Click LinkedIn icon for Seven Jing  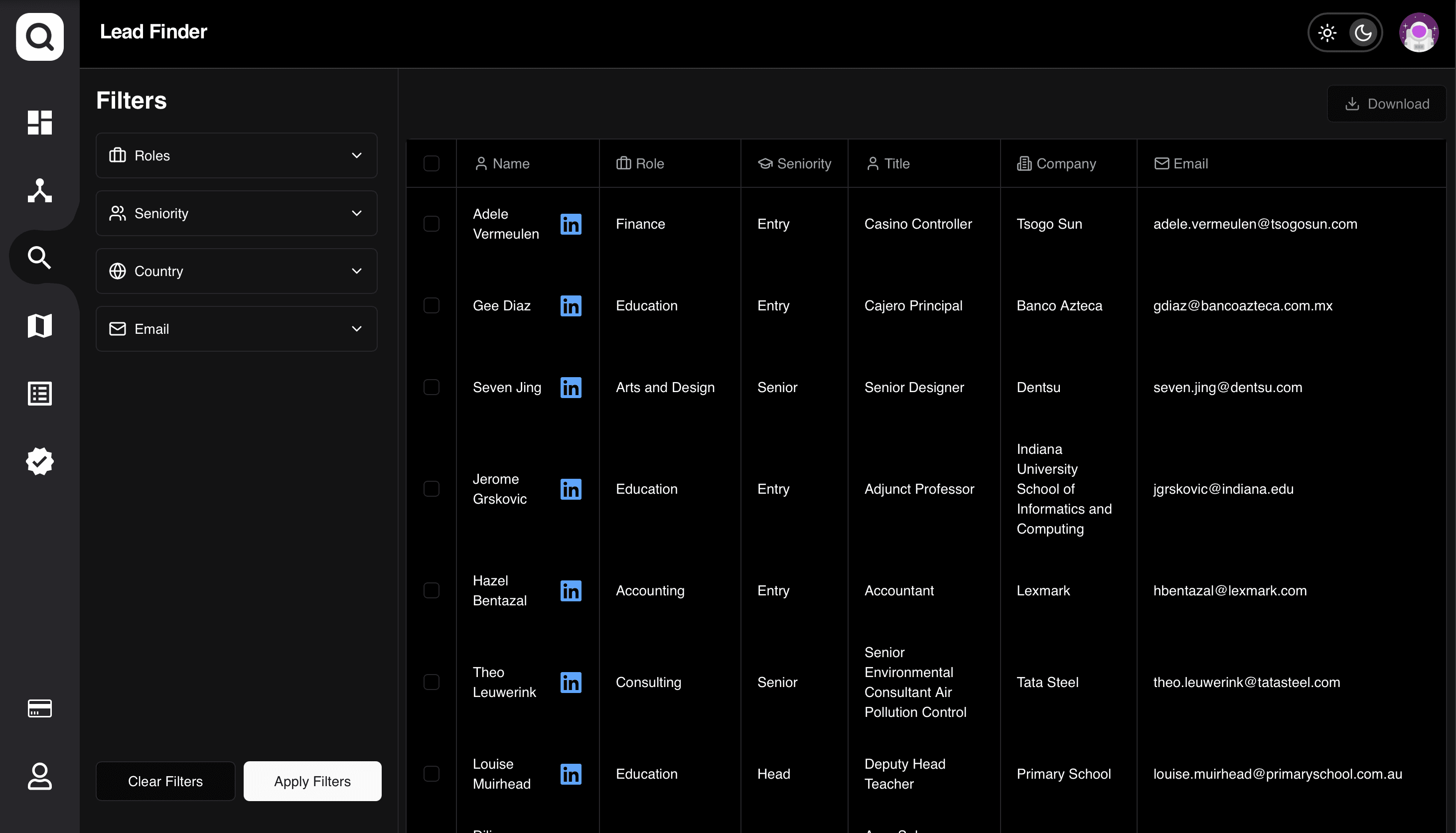click(571, 387)
